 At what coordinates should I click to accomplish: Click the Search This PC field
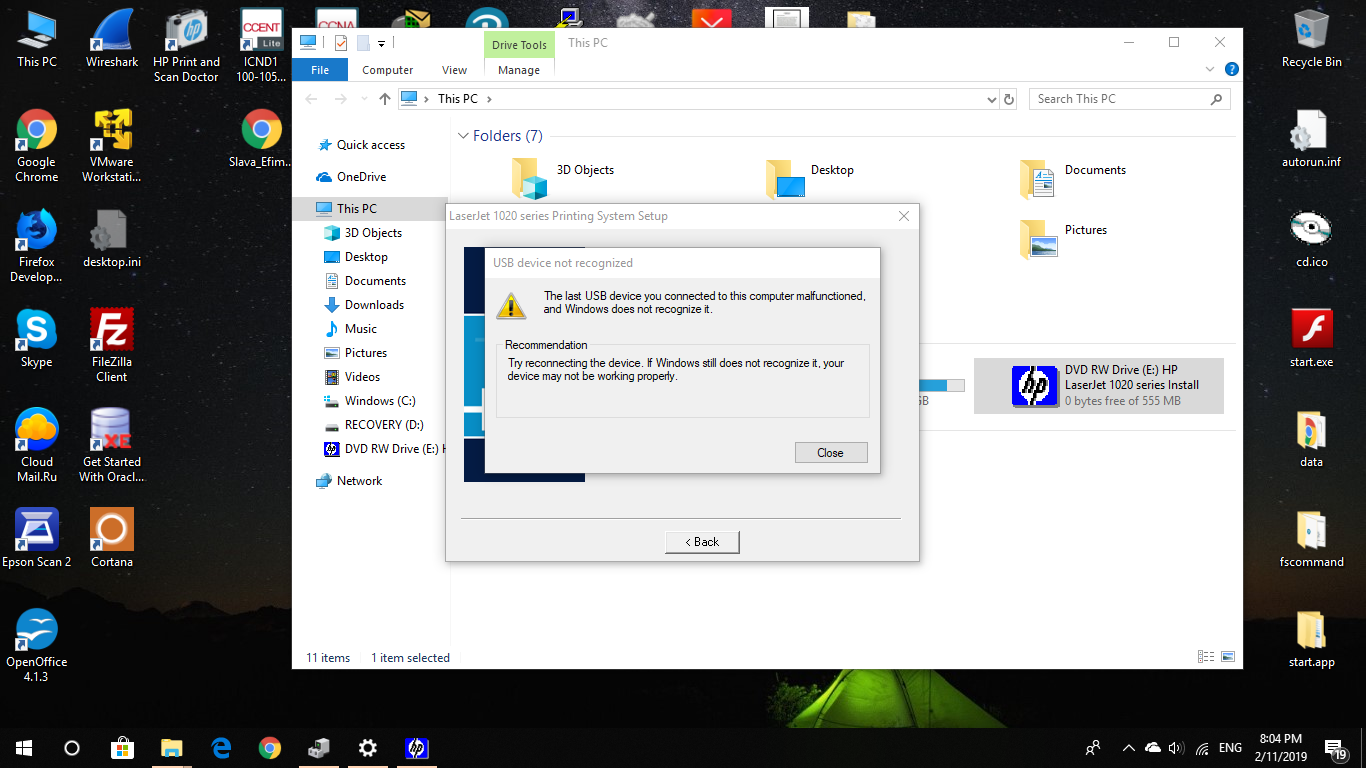(1120, 99)
